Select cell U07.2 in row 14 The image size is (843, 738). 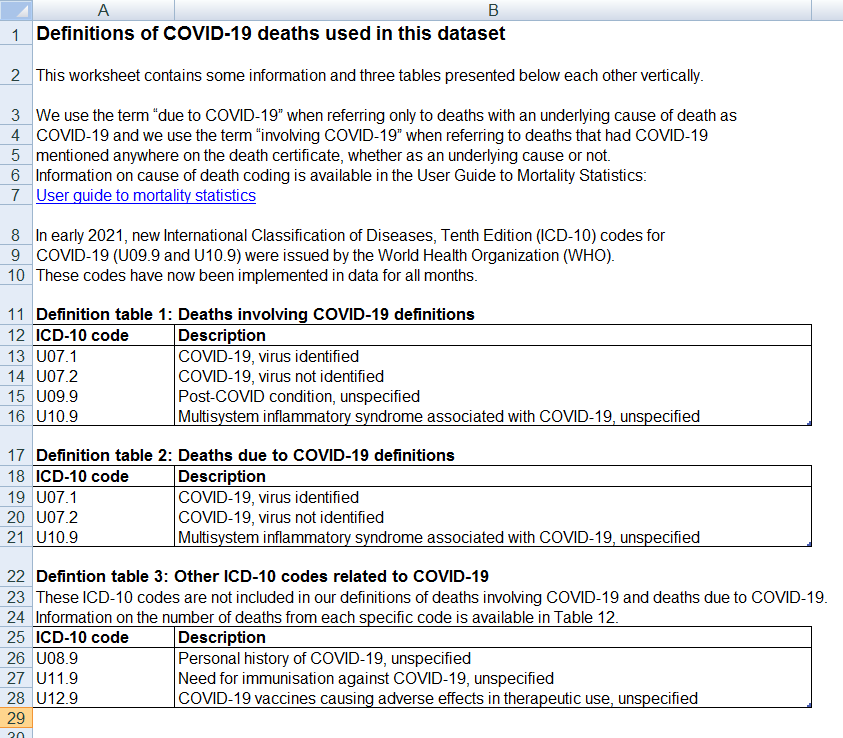[x=103, y=376]
